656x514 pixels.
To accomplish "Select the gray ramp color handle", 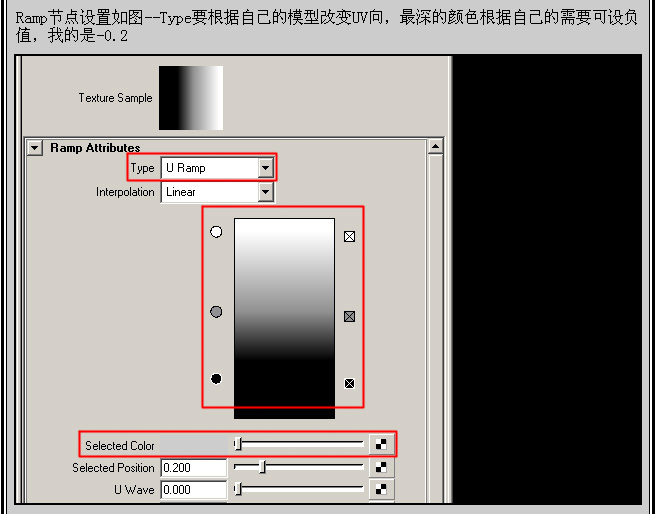I will (x=216, y=312).
